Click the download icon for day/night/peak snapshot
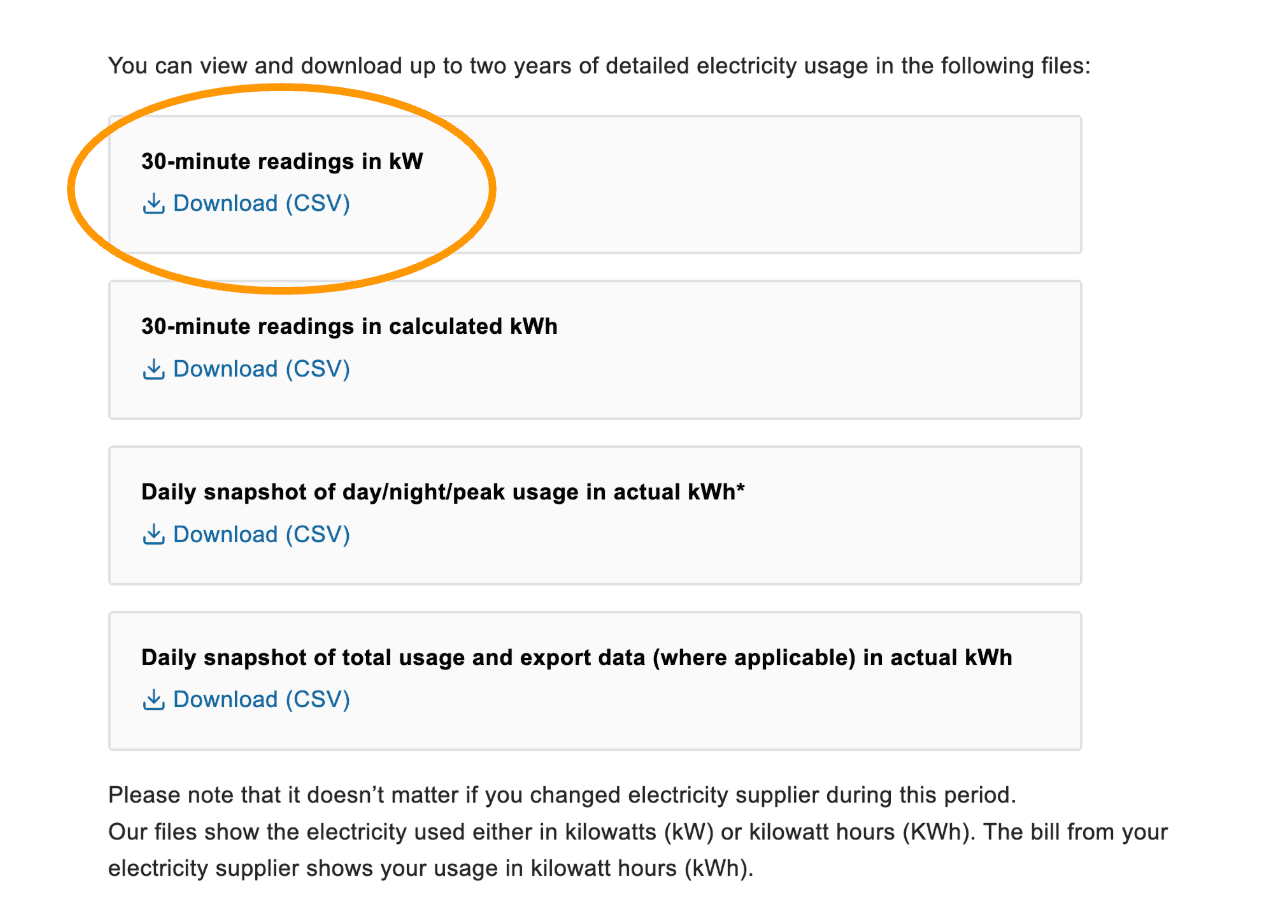The height and width of the screenshot is (916, 1288). 153,535
